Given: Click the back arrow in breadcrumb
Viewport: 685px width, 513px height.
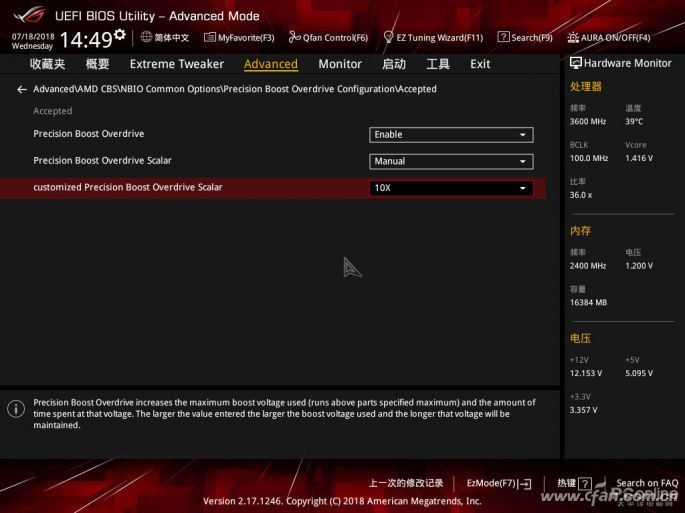Looking at the screenshot, I should (22, 90).
